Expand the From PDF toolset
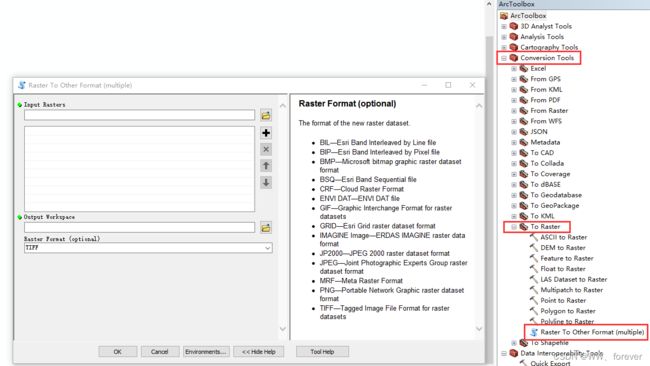 (x=514, y=100)
